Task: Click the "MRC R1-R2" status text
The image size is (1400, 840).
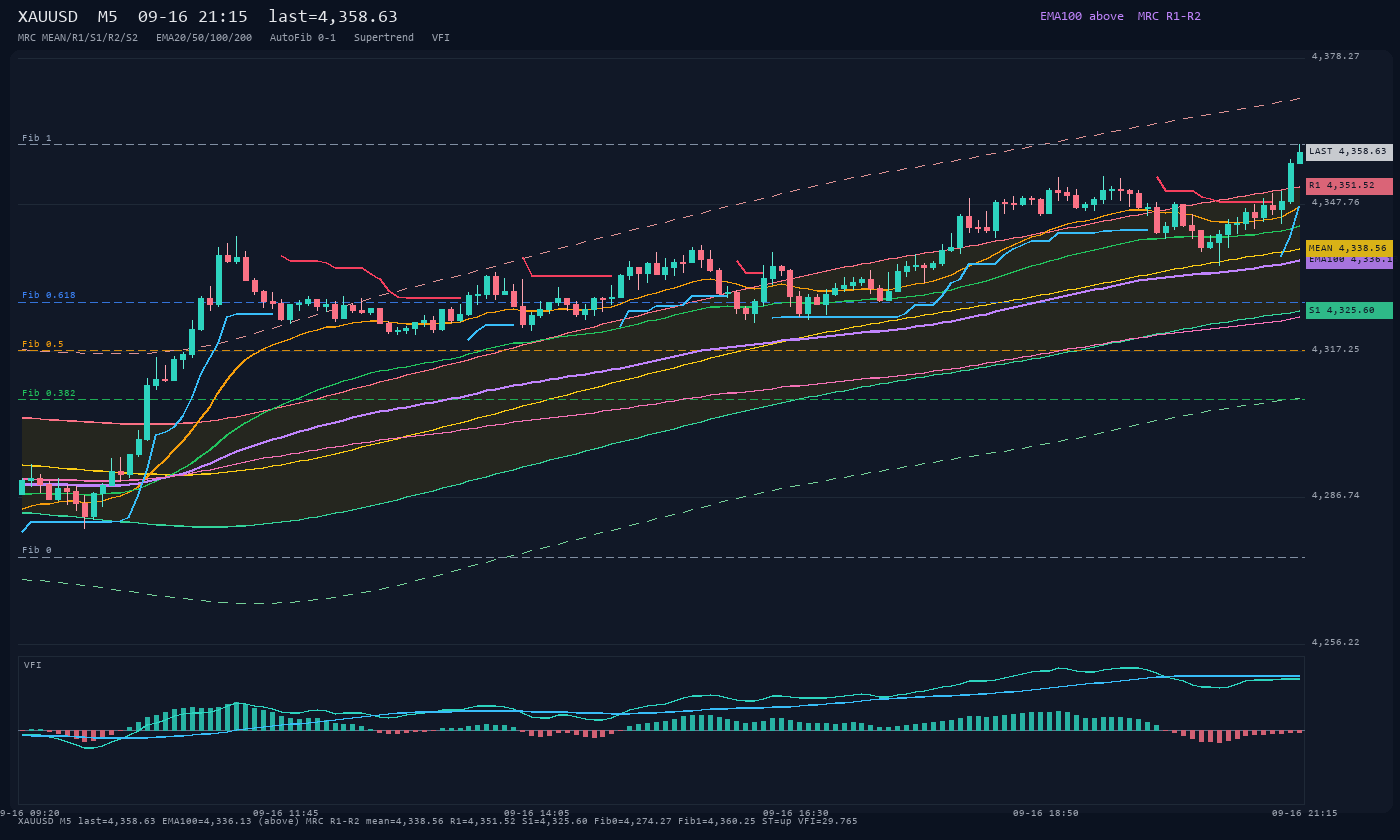Action: click(1169, 16)
